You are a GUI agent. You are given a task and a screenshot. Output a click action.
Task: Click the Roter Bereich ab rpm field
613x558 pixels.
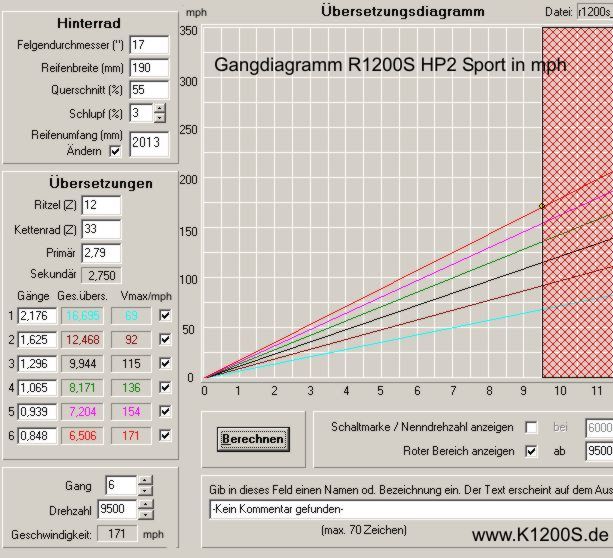click(x=599, y=451)
